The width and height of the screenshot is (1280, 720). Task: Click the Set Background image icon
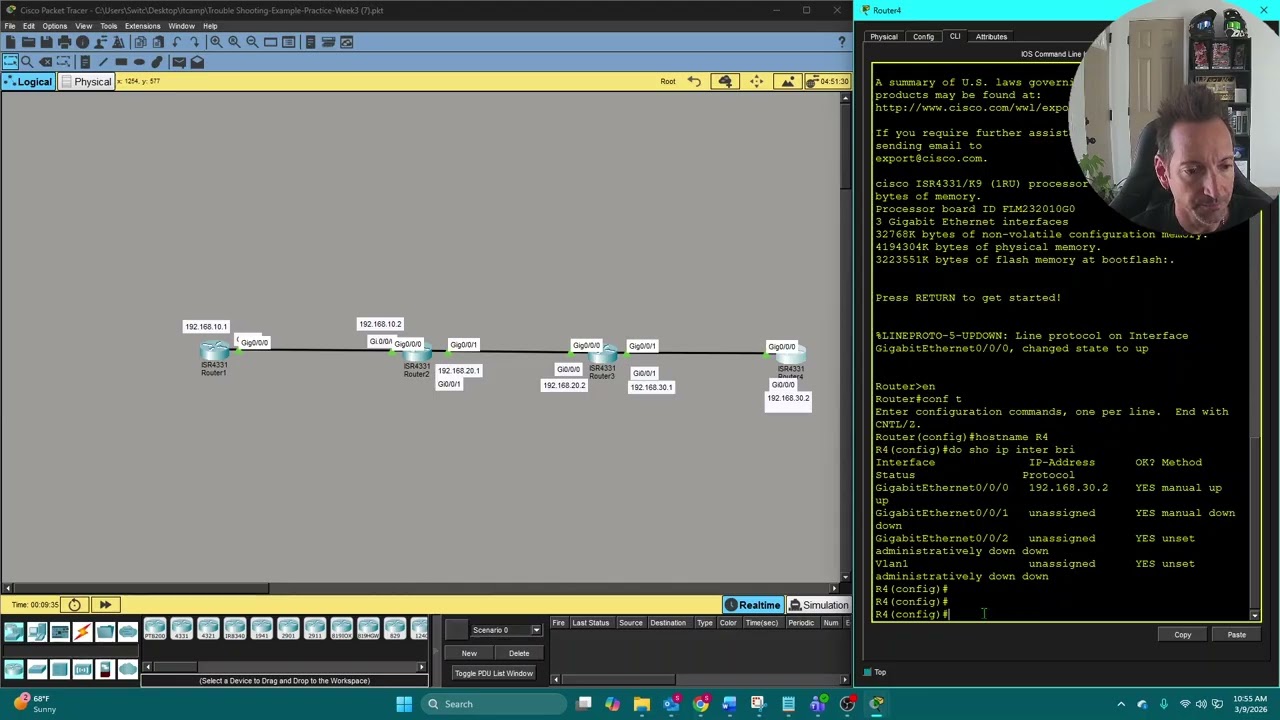point(788,81)
